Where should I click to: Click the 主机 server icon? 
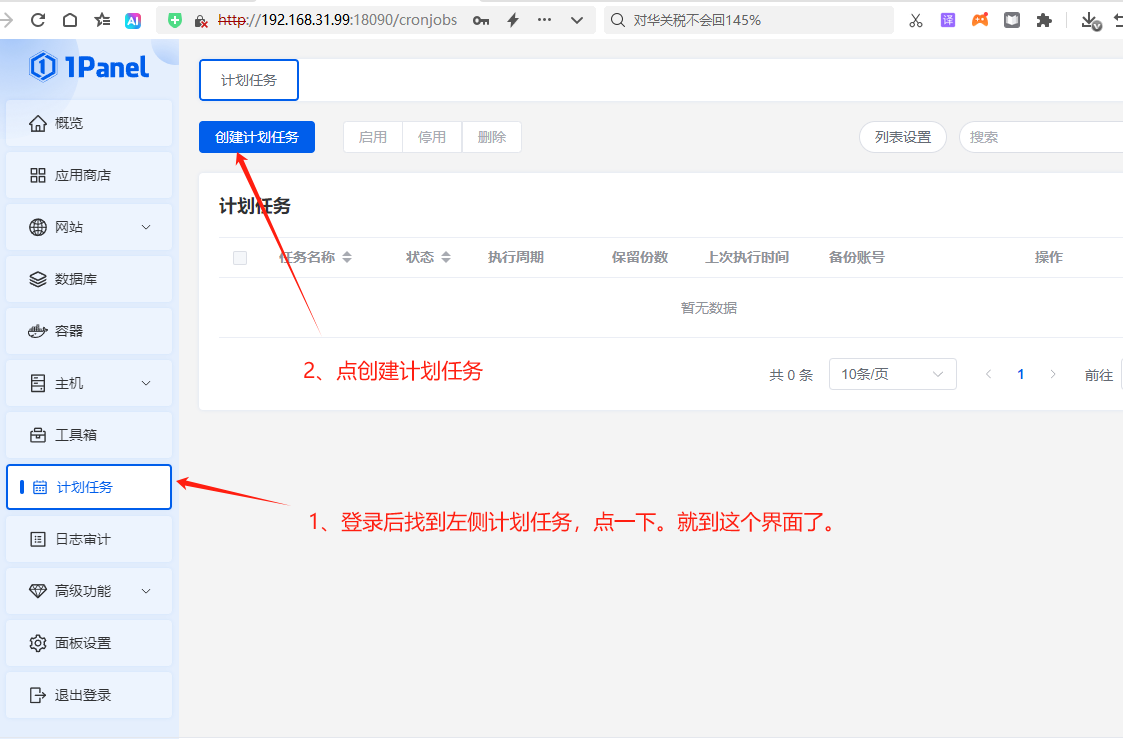coord(38,383)
